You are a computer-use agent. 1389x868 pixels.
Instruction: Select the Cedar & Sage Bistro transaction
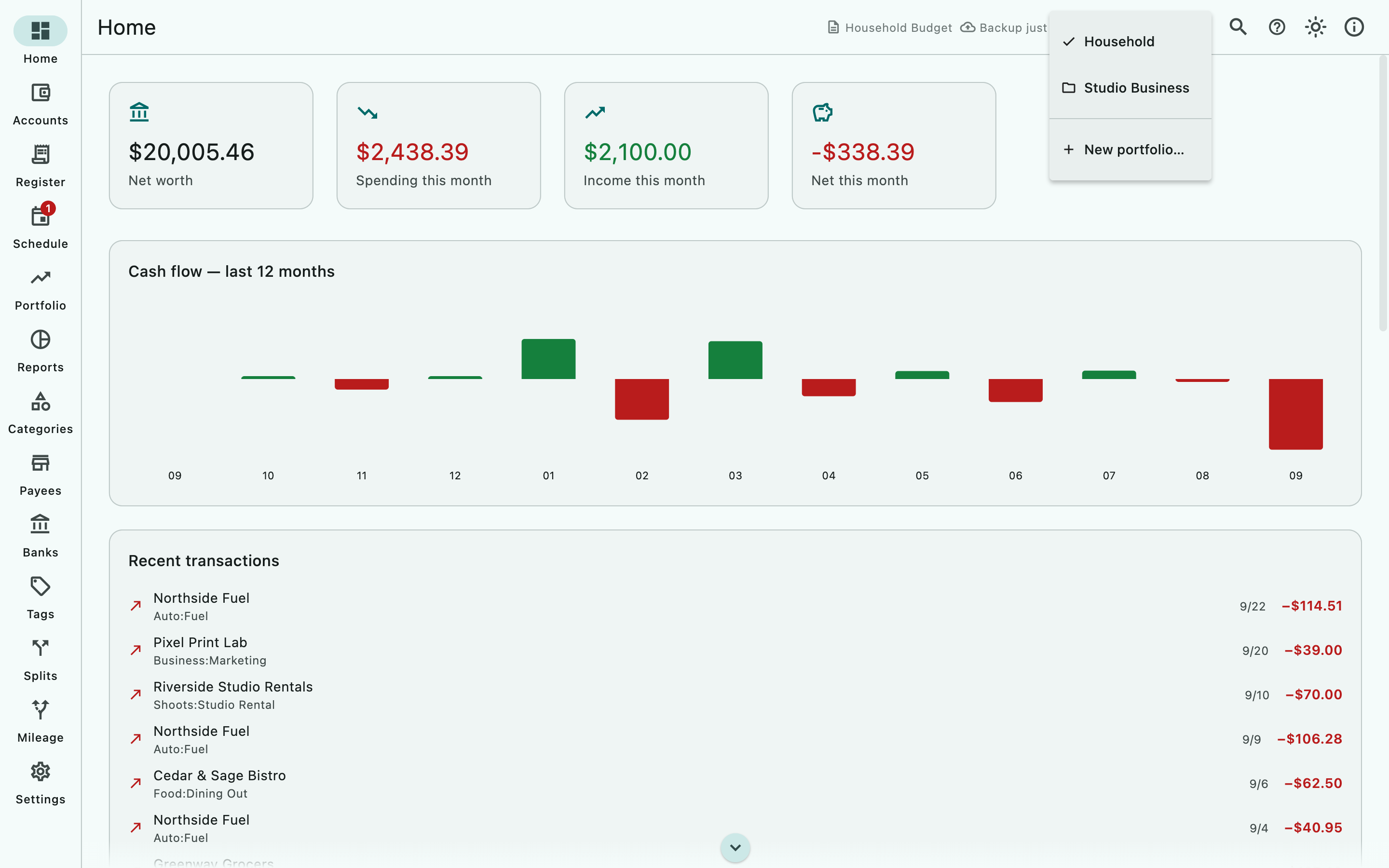[735, 784]
